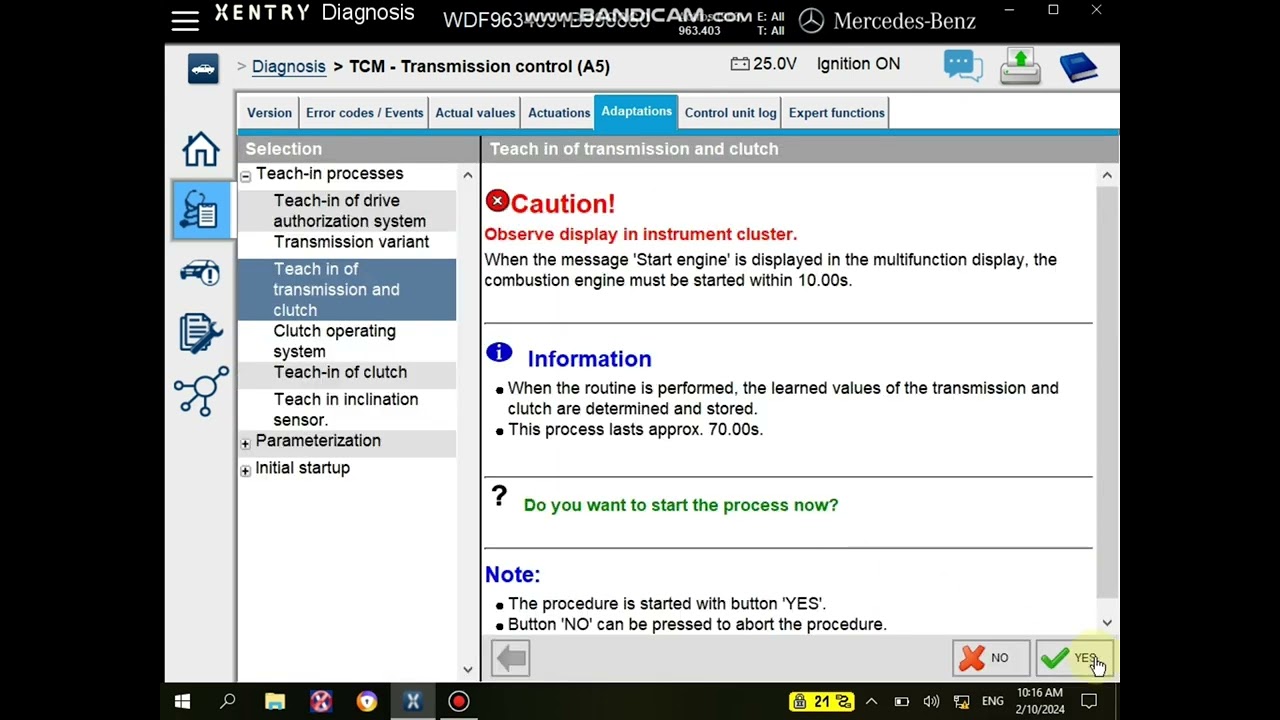
Task: Open the vehicle search sidebar icon
Action: pos(201,272)
